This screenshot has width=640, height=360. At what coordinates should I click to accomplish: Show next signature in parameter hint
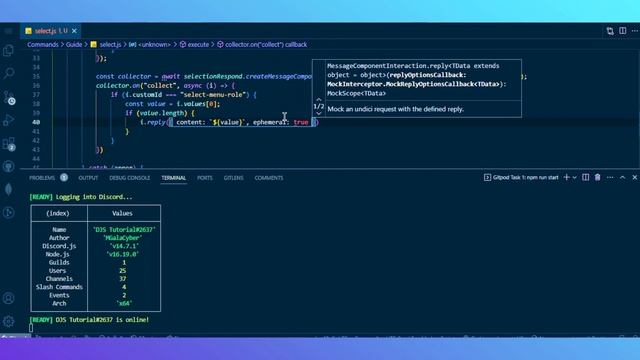(x=319, y=113)
